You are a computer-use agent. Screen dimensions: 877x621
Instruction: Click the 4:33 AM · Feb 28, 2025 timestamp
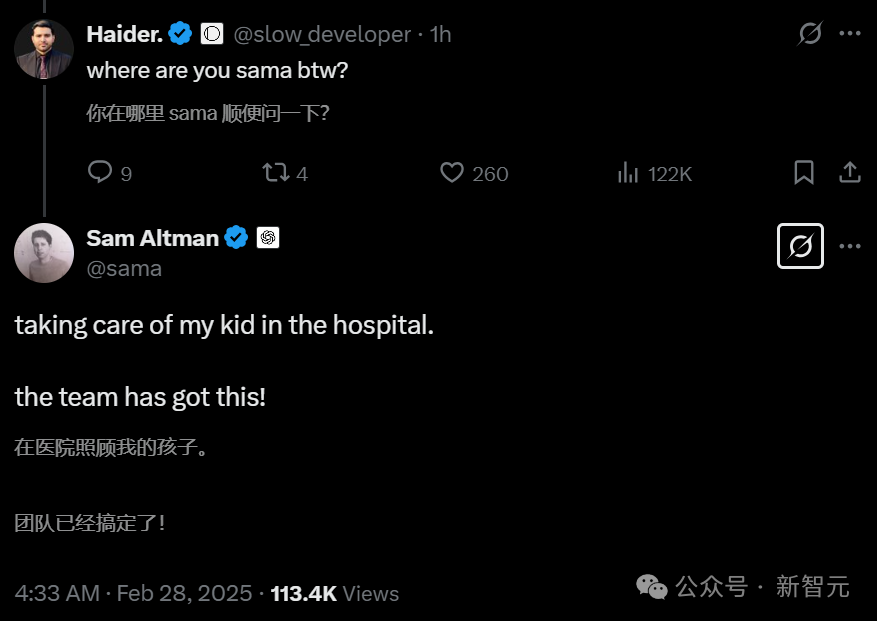point(133,593)
